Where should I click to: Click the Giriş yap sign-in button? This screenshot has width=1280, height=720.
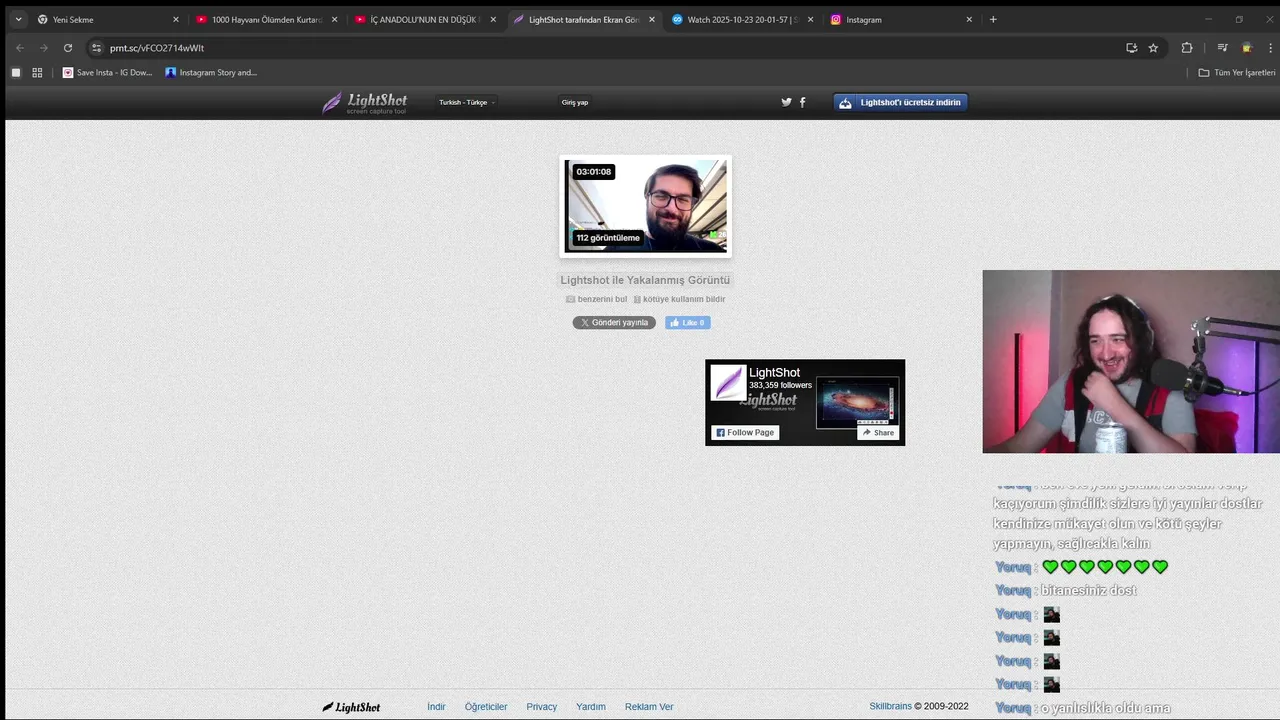coord(575,102)
